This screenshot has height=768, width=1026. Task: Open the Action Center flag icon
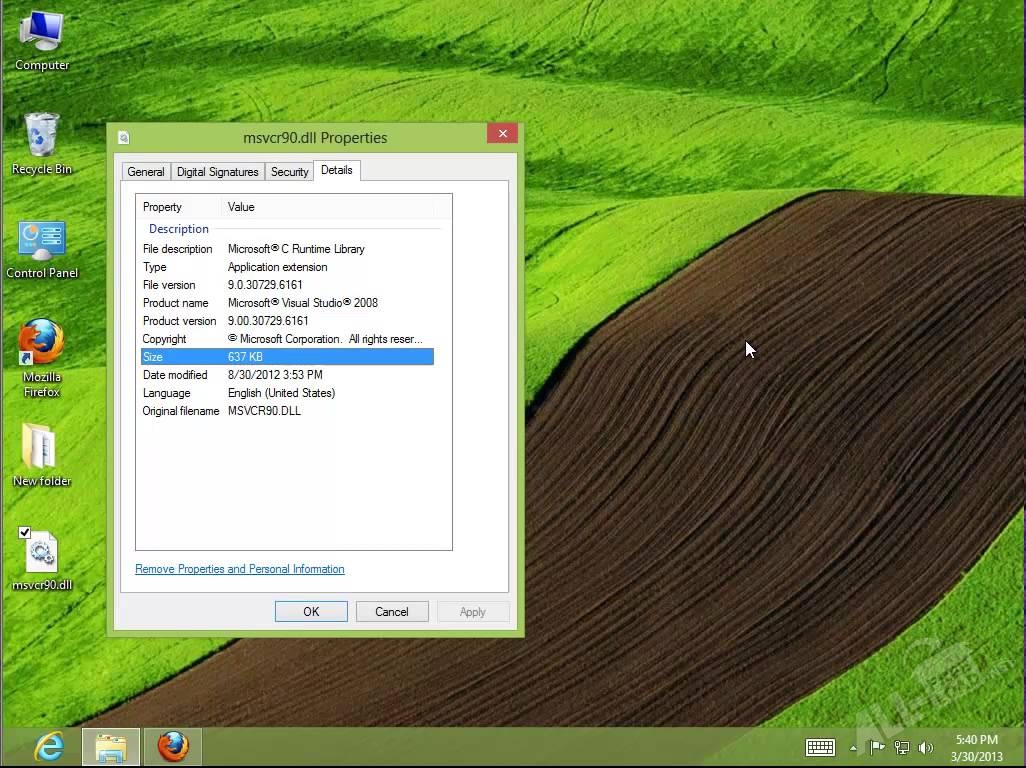pos(877,747)
